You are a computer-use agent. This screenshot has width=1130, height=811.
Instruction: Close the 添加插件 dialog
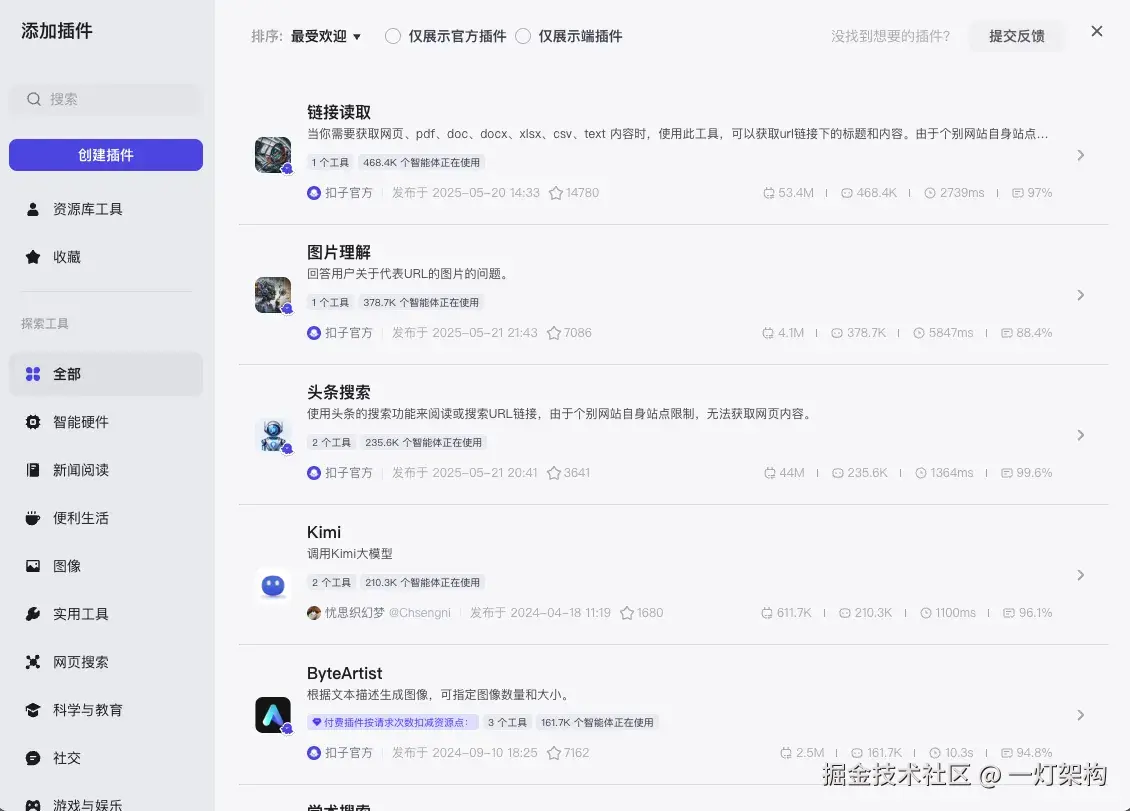coord(1097,31)
